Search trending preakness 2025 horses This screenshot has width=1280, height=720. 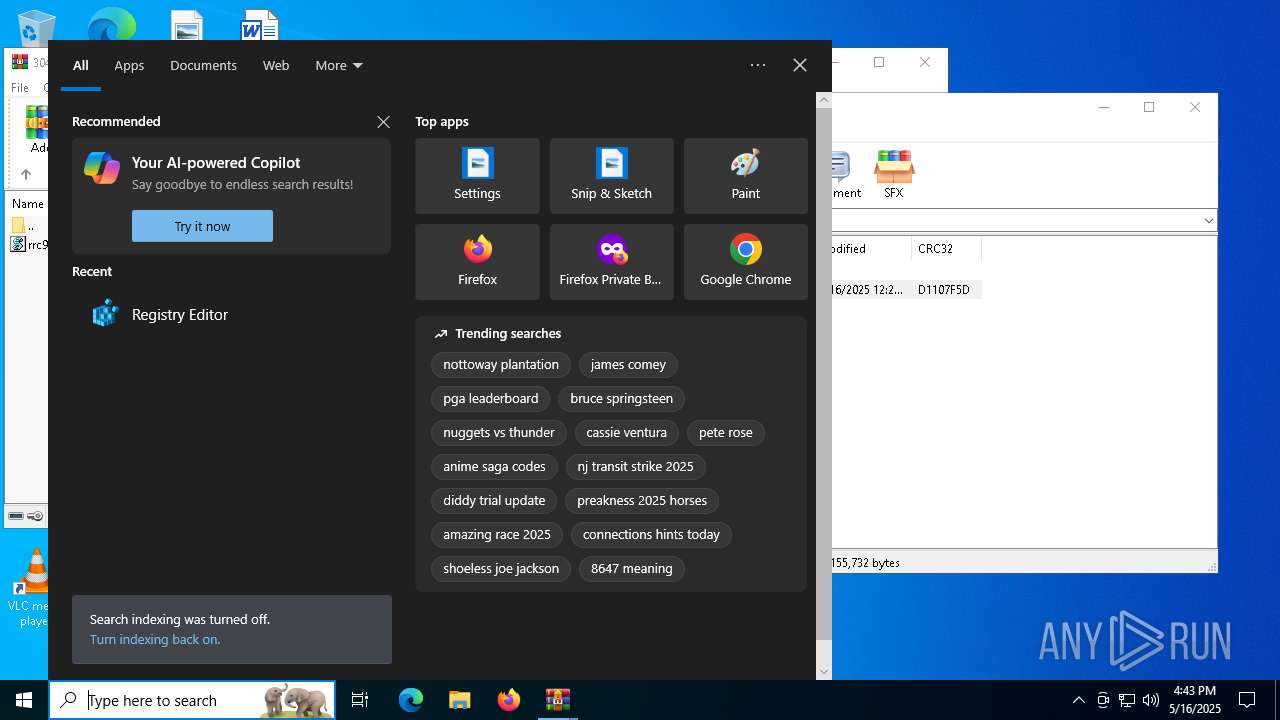tap(642, 501)
